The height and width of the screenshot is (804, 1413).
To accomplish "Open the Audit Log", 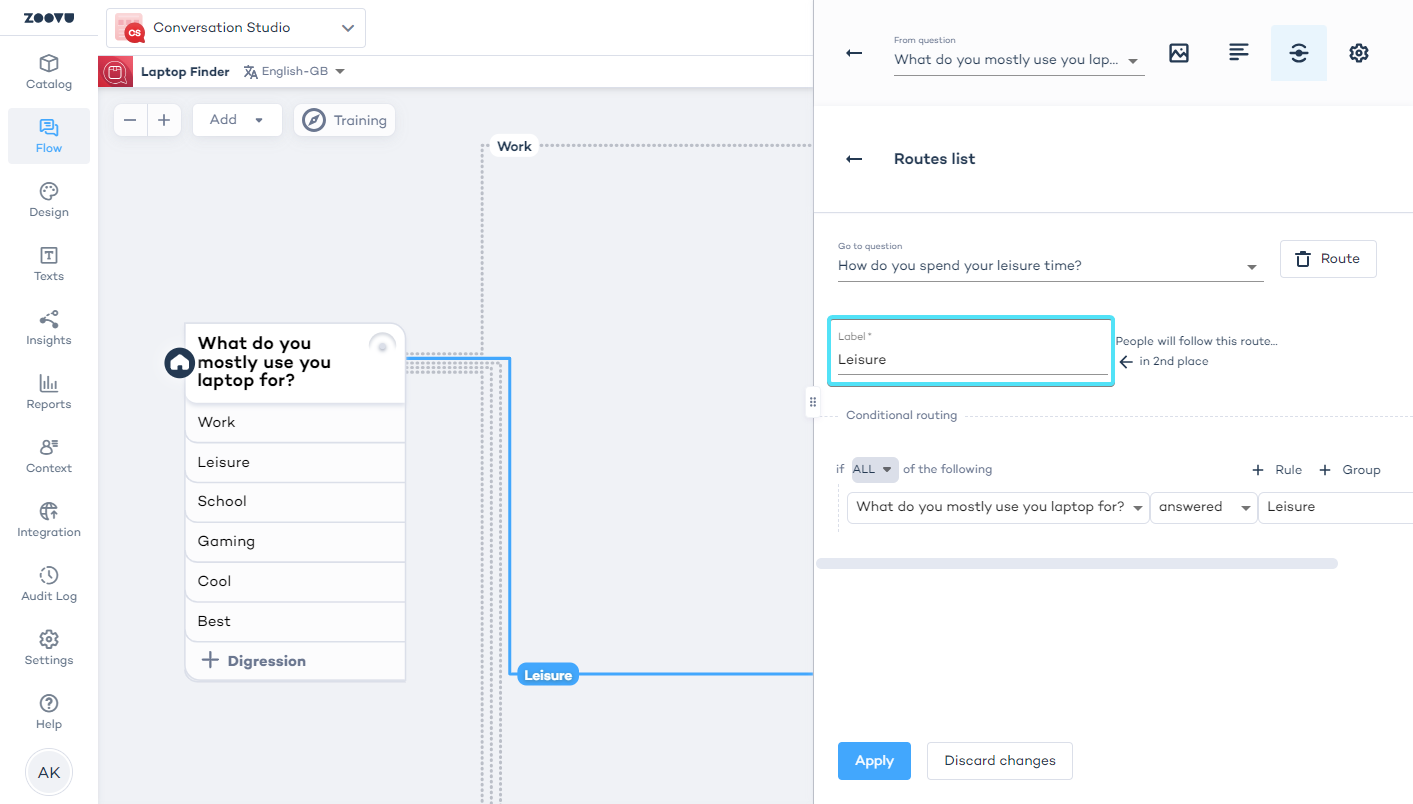I will point(48,583).
